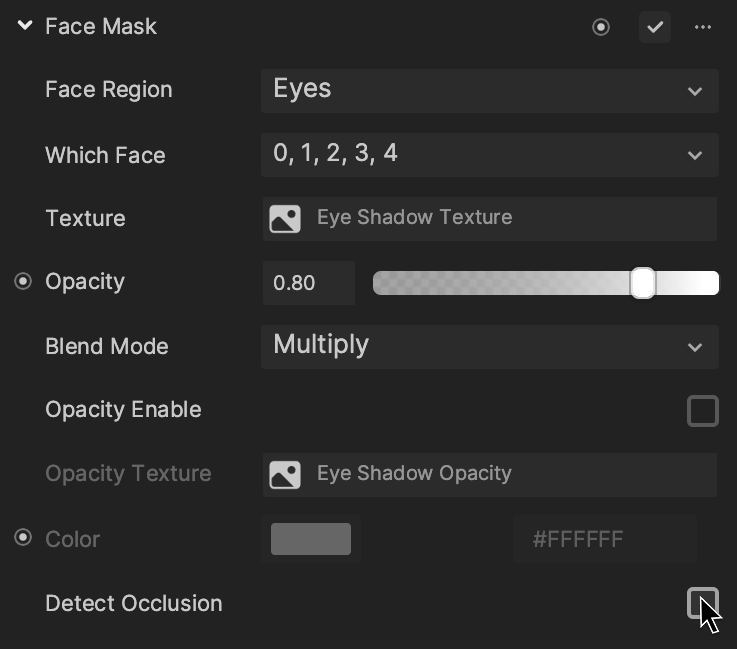The height and width of the screenshot is (649, 737).
Task: Click the Face Mask target radio icon
Action: [601, 27]
